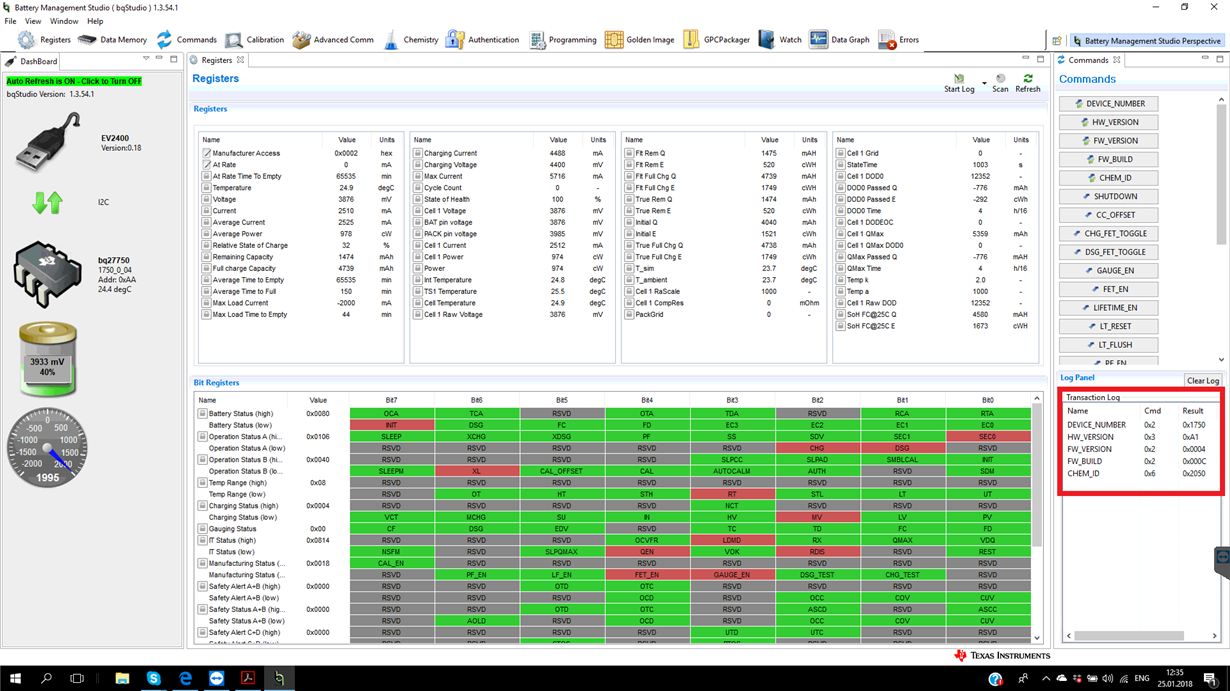
Task: Open the Calibration toolbar icon
Action: 233,40
